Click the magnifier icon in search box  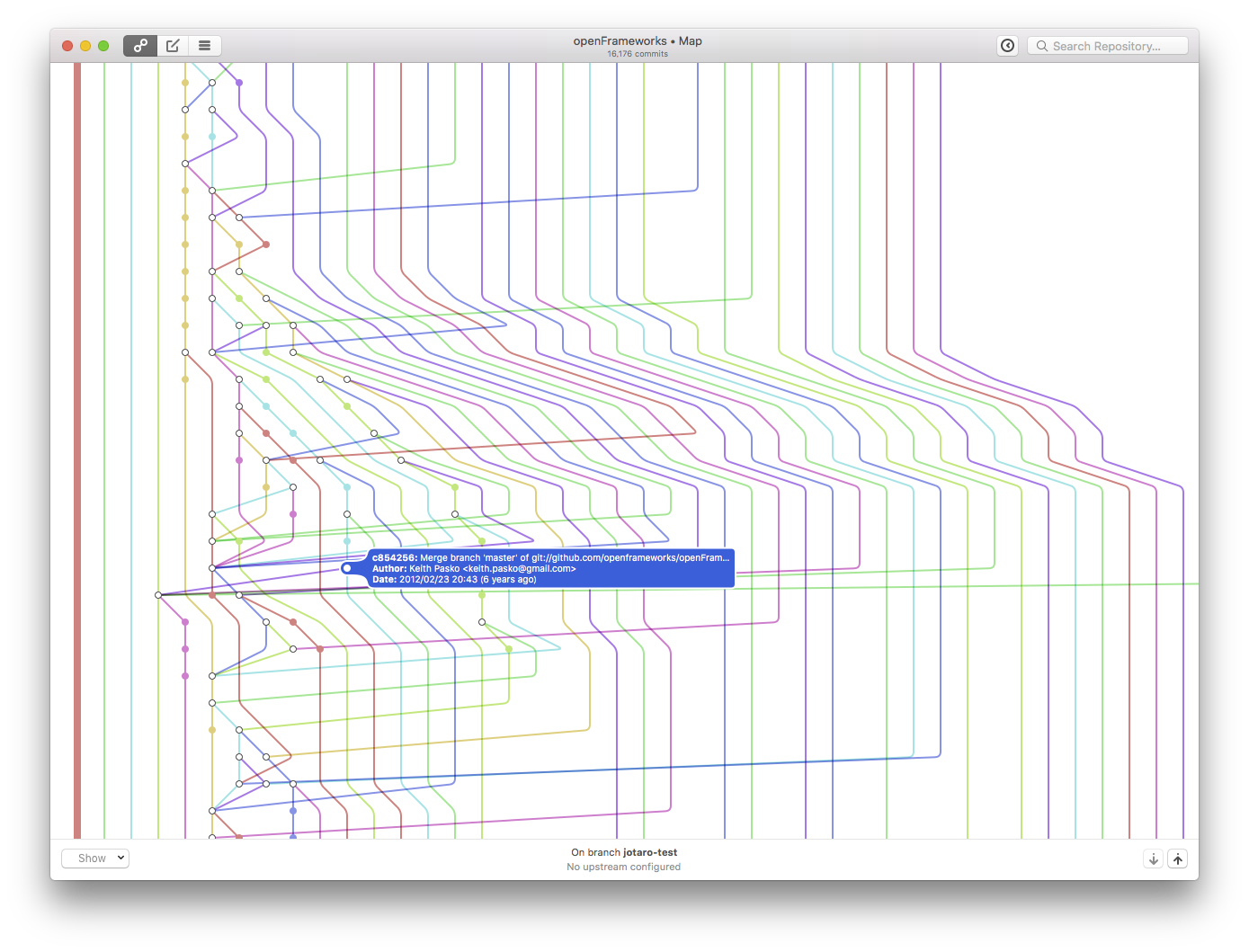point(1042,46)
